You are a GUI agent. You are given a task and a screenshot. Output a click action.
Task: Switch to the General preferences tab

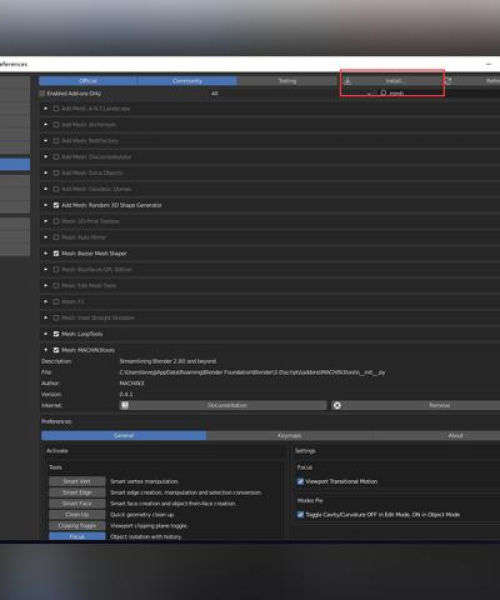tap(124, 435)
